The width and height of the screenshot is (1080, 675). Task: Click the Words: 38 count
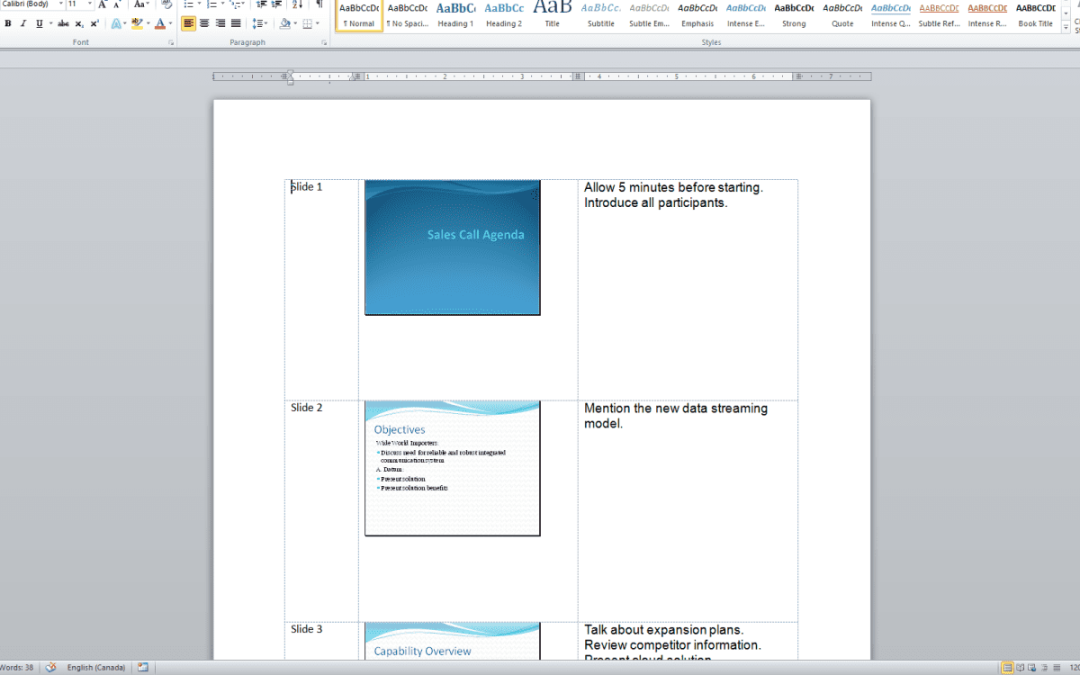[17, 667]
